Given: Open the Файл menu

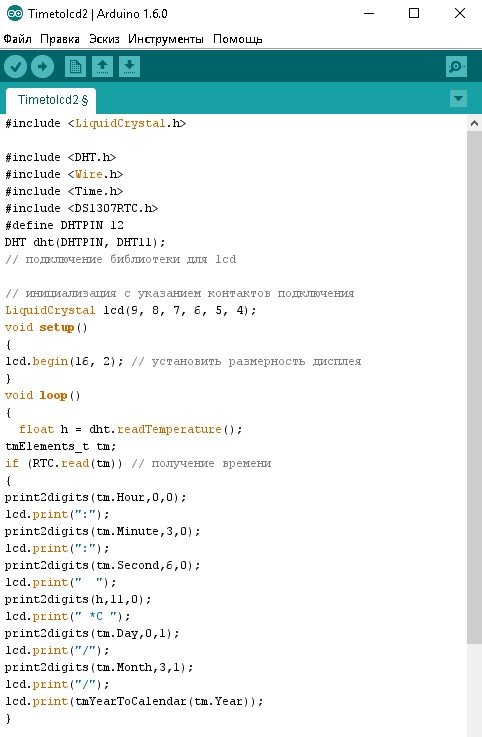Looking at the screenshot, I should pos(17,39).
